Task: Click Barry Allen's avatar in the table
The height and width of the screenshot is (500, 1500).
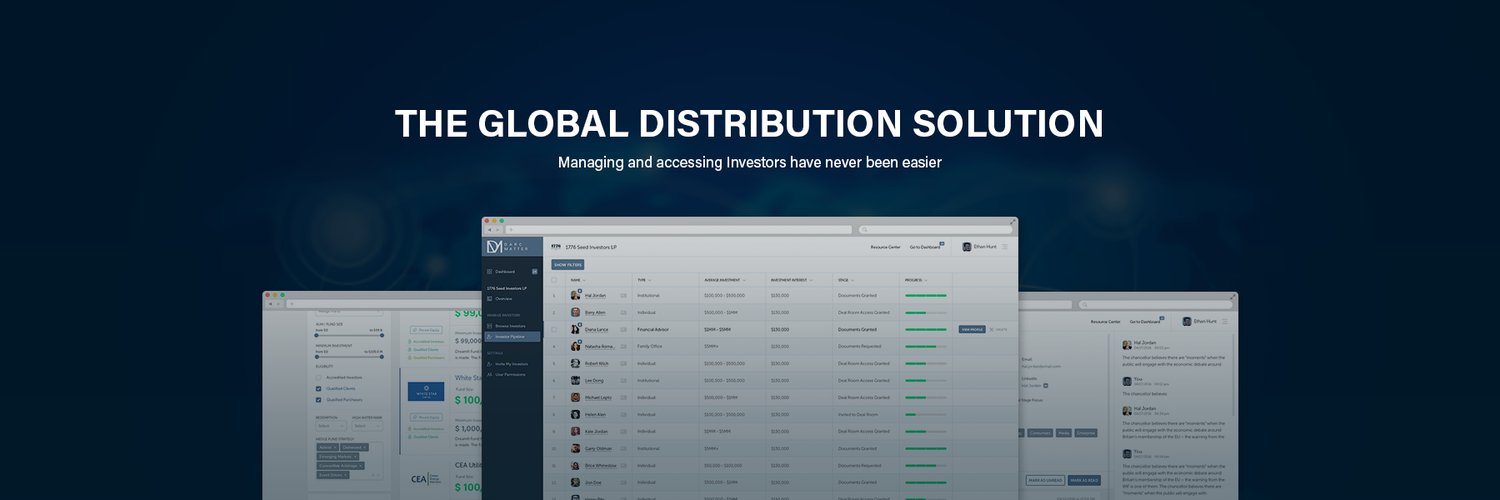Action: click(x=576, y=313)
